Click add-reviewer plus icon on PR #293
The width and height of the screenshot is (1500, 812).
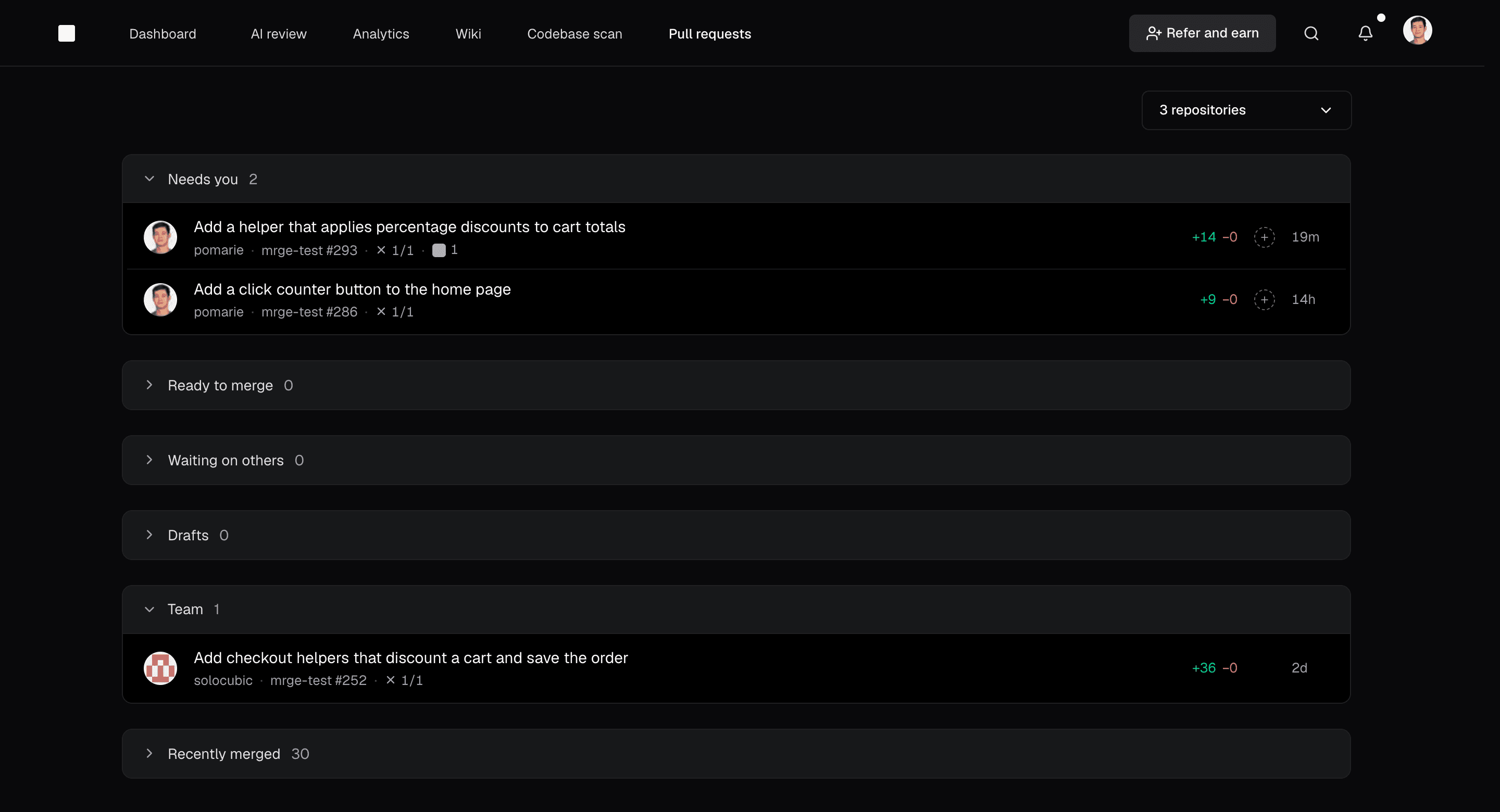point(1264,237)
